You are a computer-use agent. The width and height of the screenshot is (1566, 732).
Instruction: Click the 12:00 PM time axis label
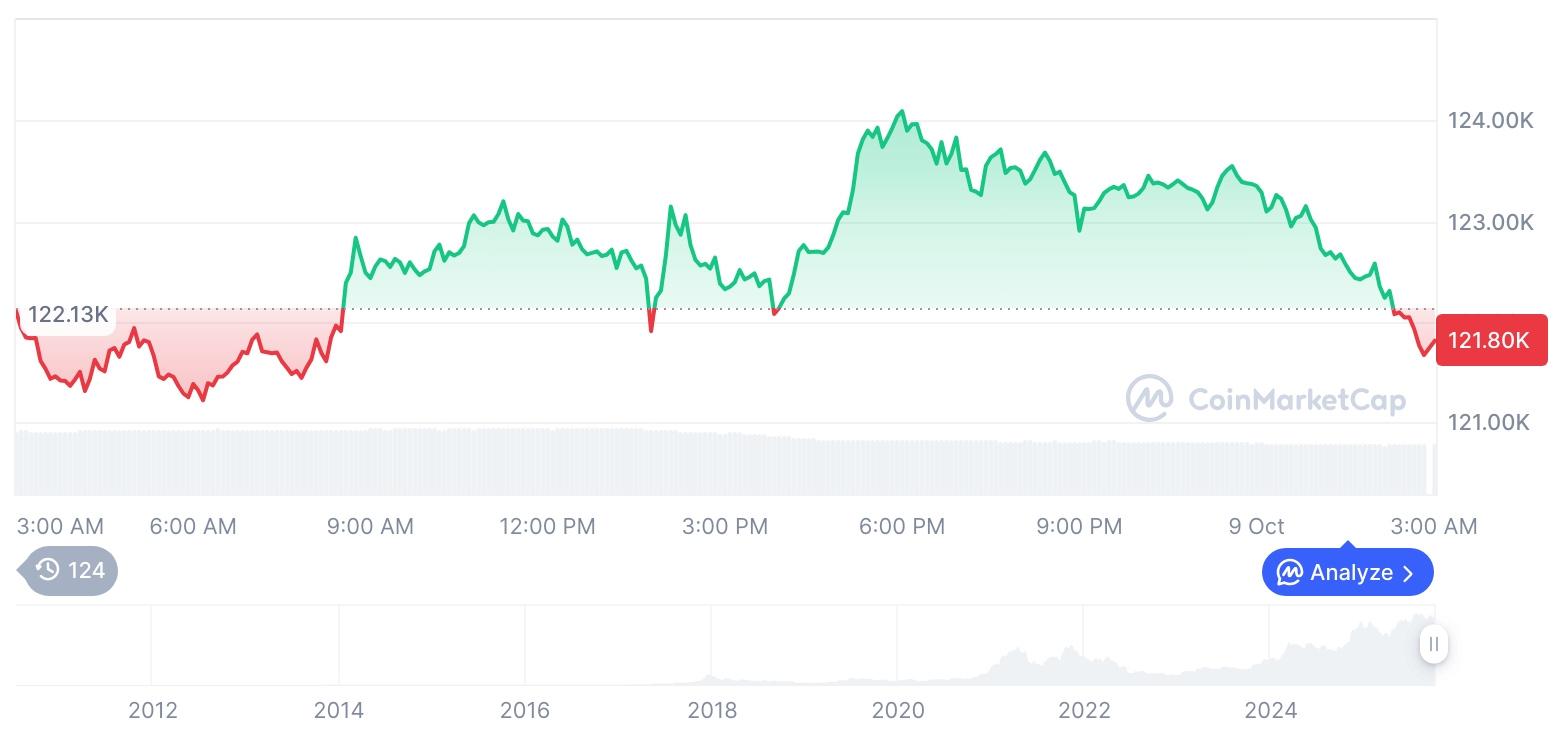[547, 526]
